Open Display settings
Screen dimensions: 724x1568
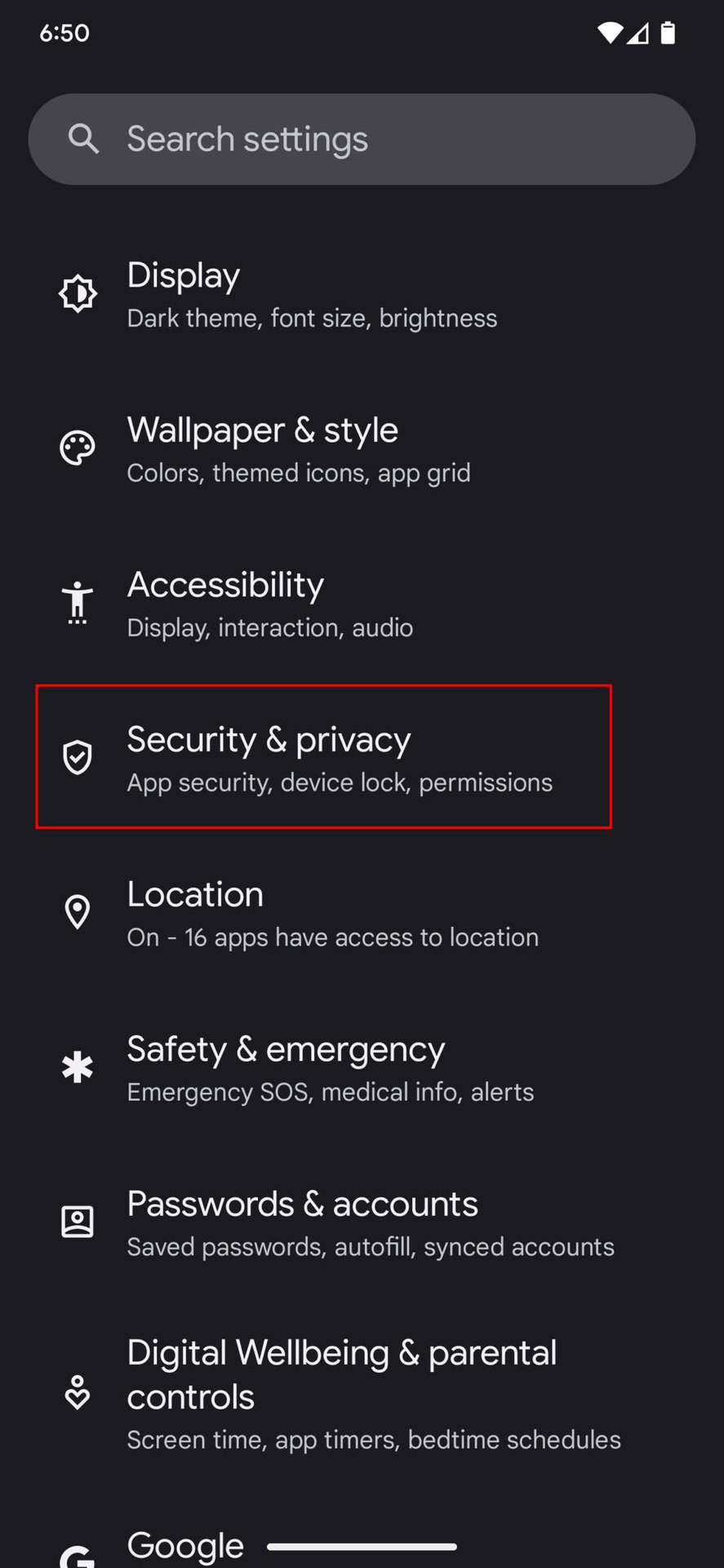(x=312, y=295)
